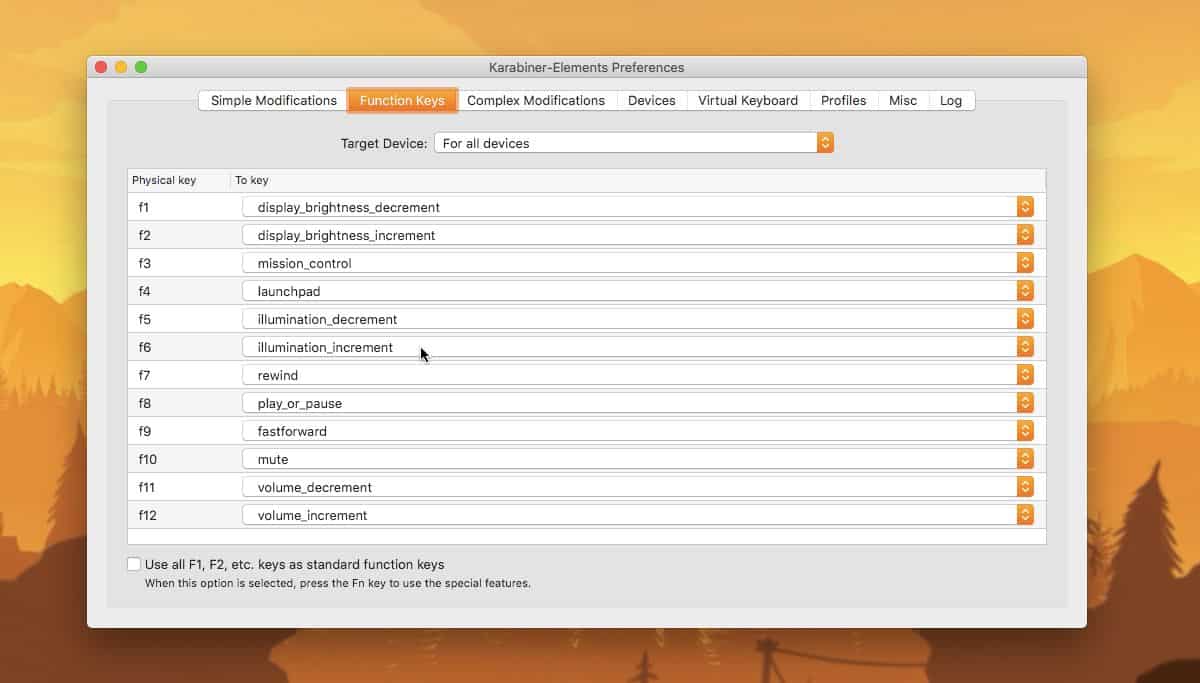Enable using F1, F2 as standard function keys
Image resolution: width=1200 pixels, height=683 pixels.
point(133,564)
